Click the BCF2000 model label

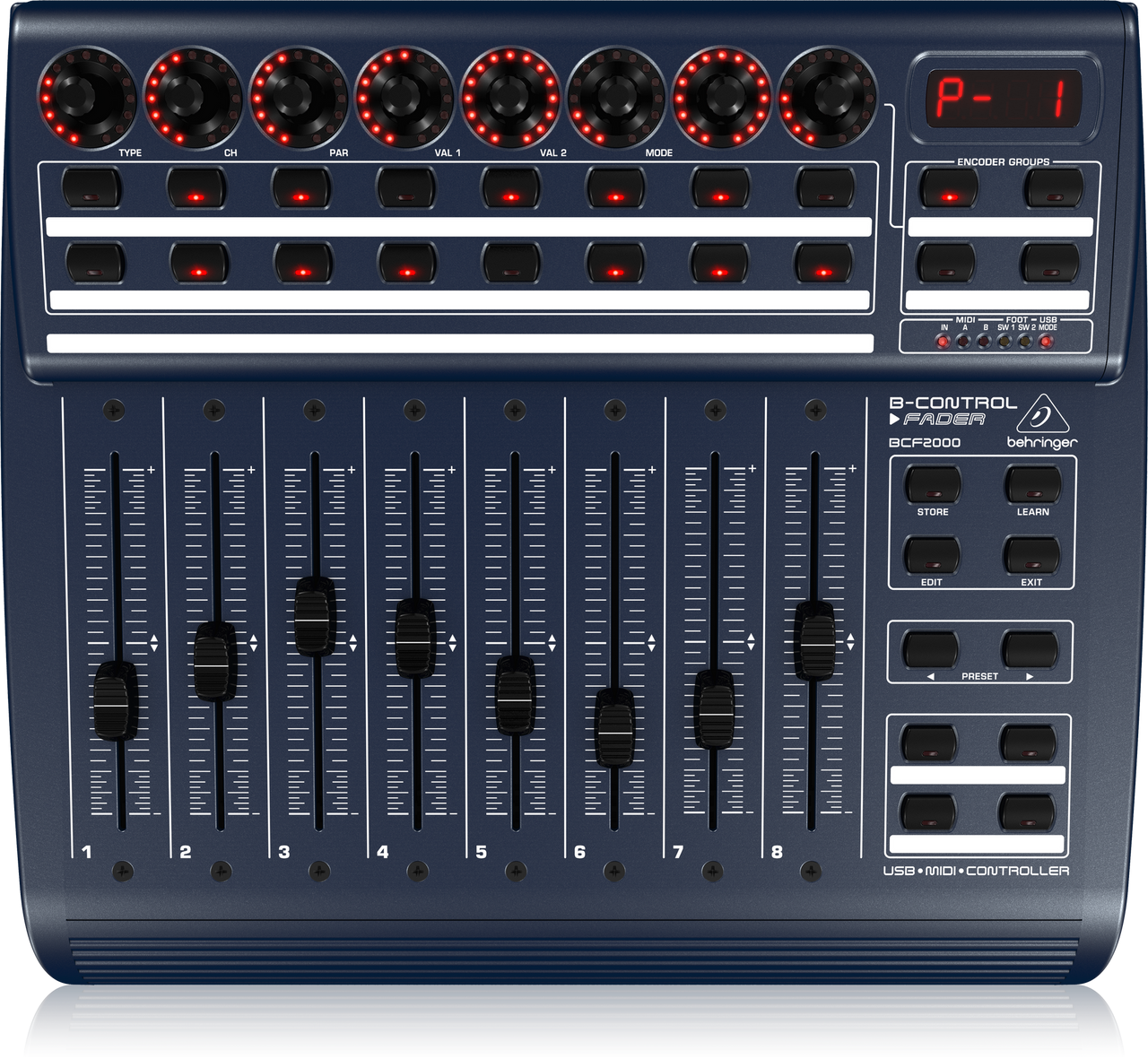click(925, 442)
